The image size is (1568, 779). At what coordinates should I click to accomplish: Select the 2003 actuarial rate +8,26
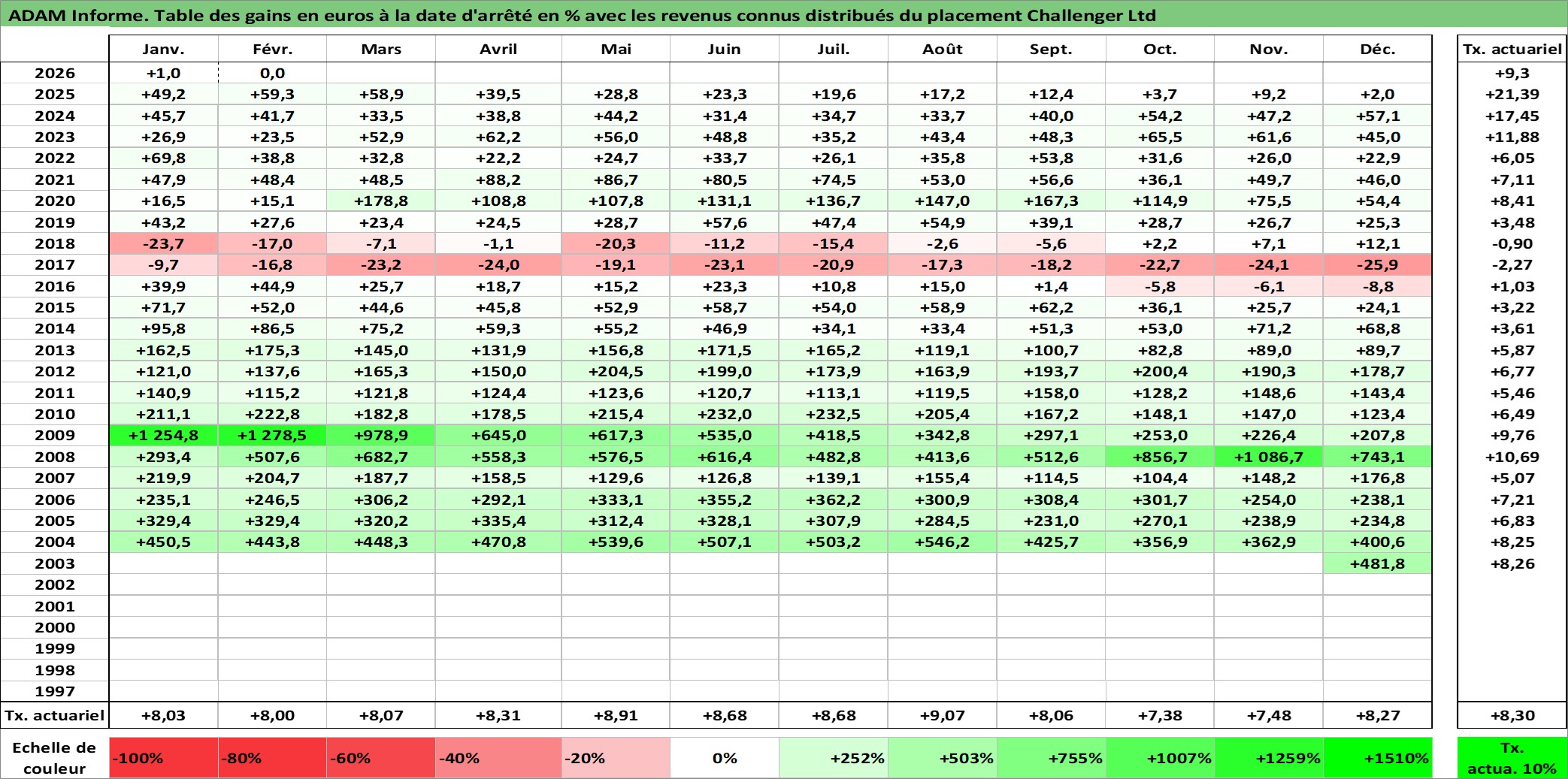point(1512,563)
